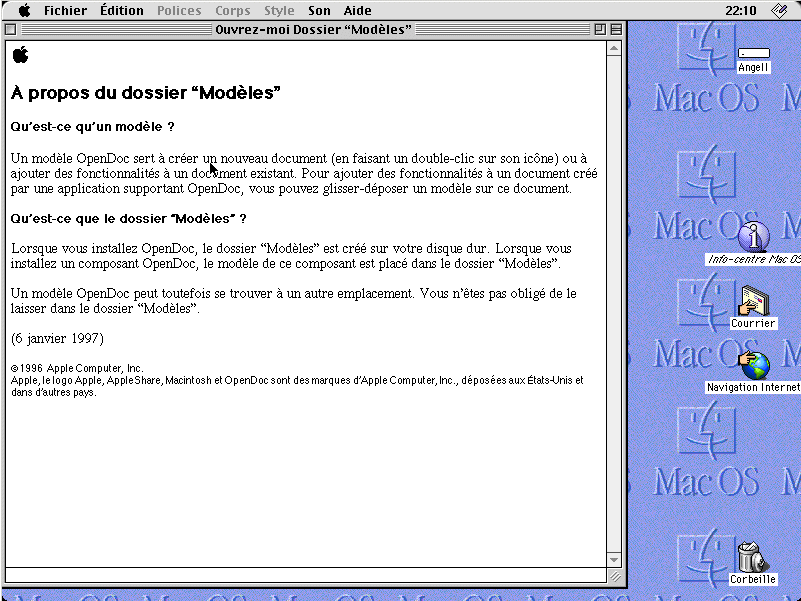The image size is (801, 601).
Task: Click the Courrier label text
Action: click(753, 323)
